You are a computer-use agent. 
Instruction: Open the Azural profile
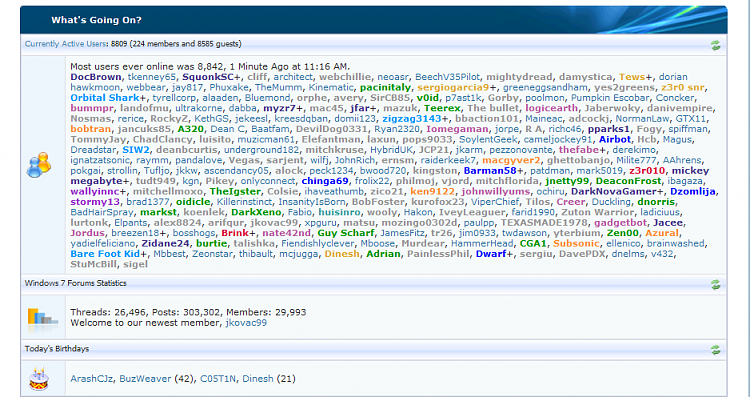[x=662, y=233]
